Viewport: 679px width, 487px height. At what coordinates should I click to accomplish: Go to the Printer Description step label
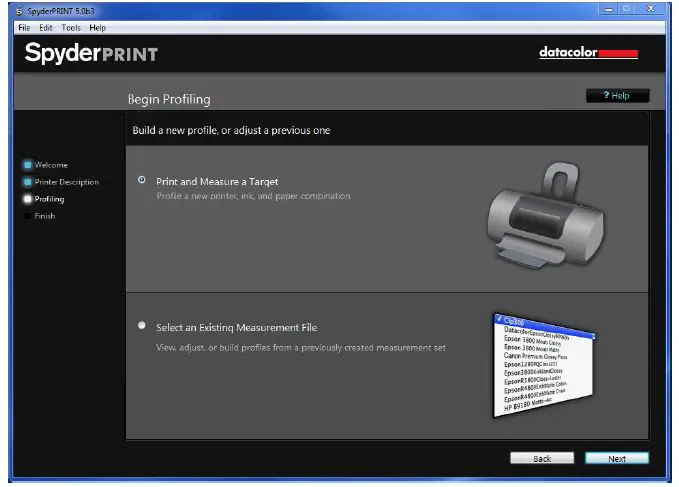(x=67, y=182)
